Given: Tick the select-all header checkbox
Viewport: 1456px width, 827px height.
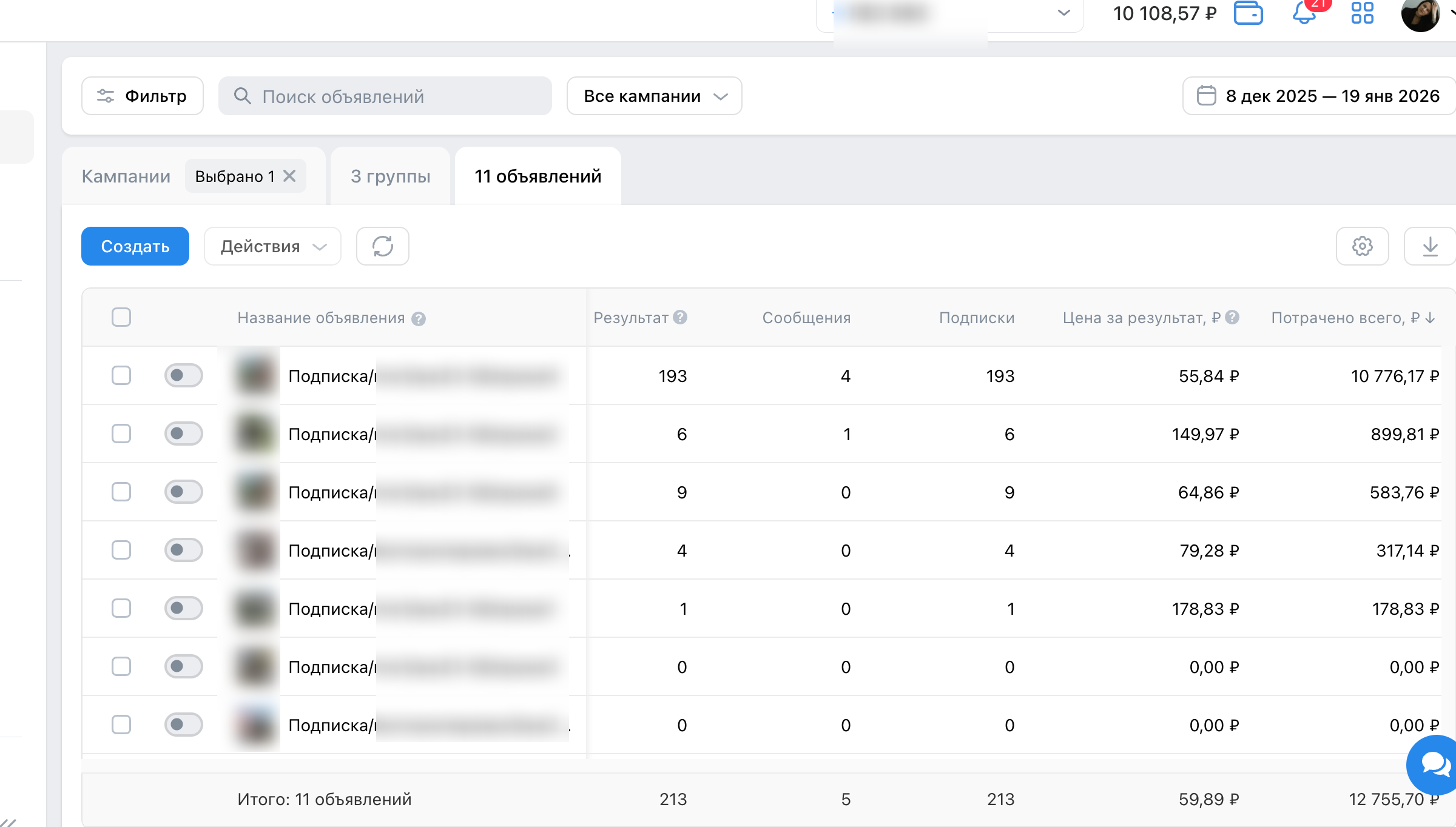Looking at the screenshot, I should pos(121,317).
